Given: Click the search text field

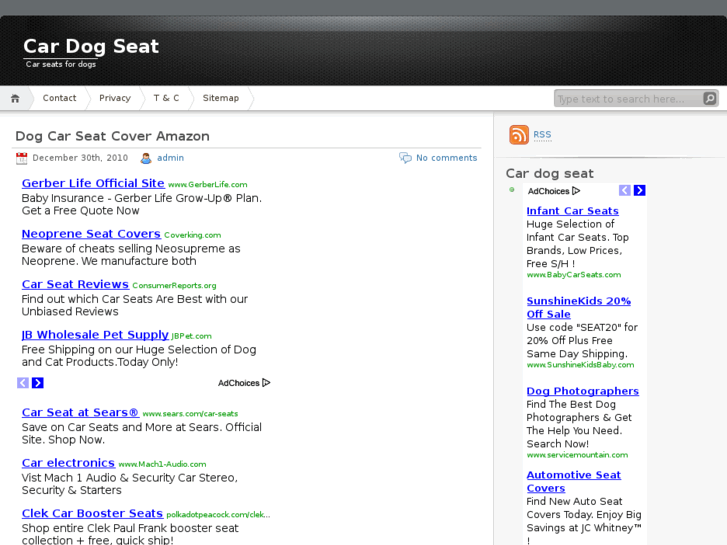Looking at the screenshot, I should (x=629, y=98).
